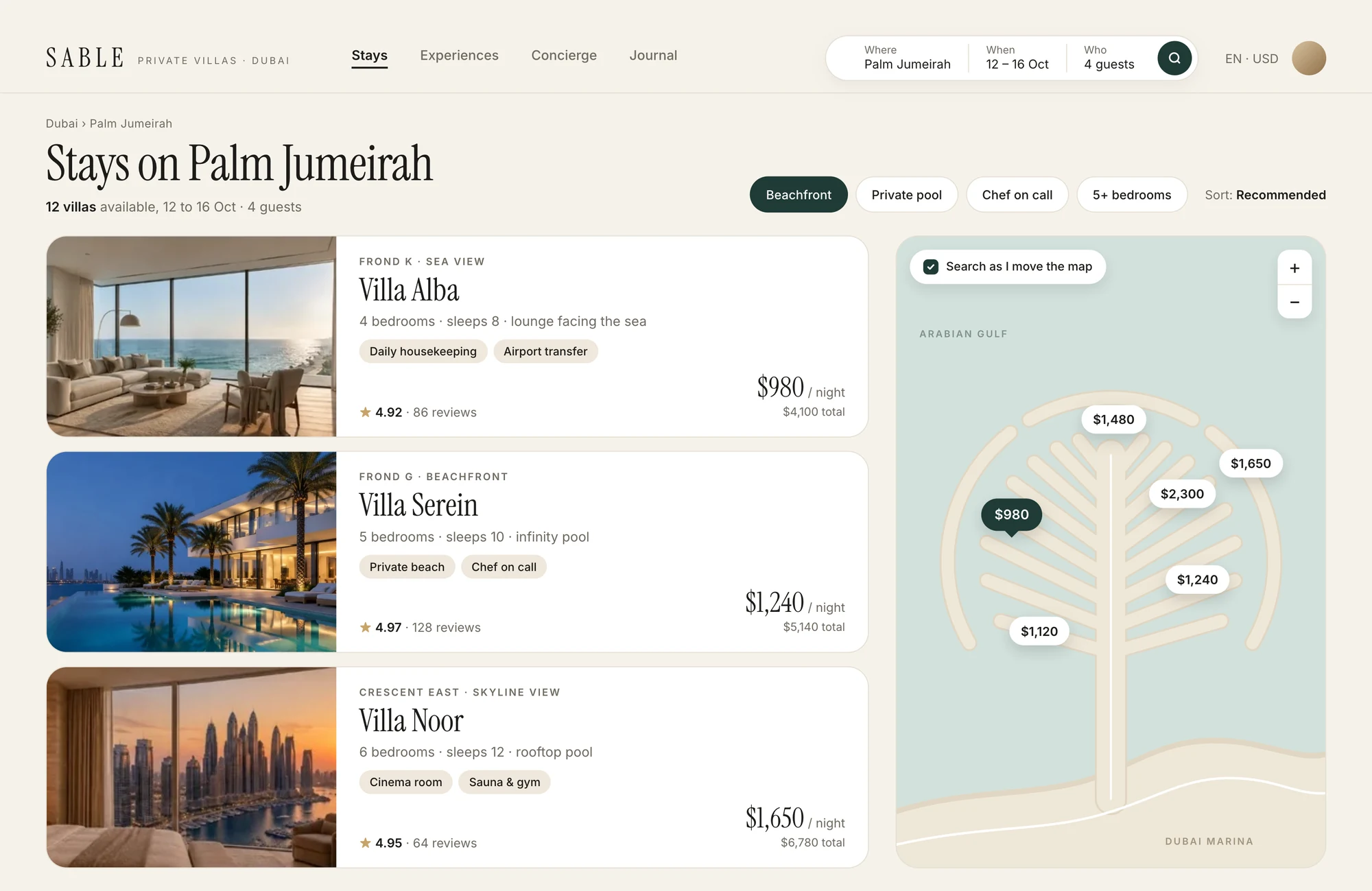Open the Villa Alba listing title
Viewport: 1372px width, 891px height.
(x=409, y=290)
